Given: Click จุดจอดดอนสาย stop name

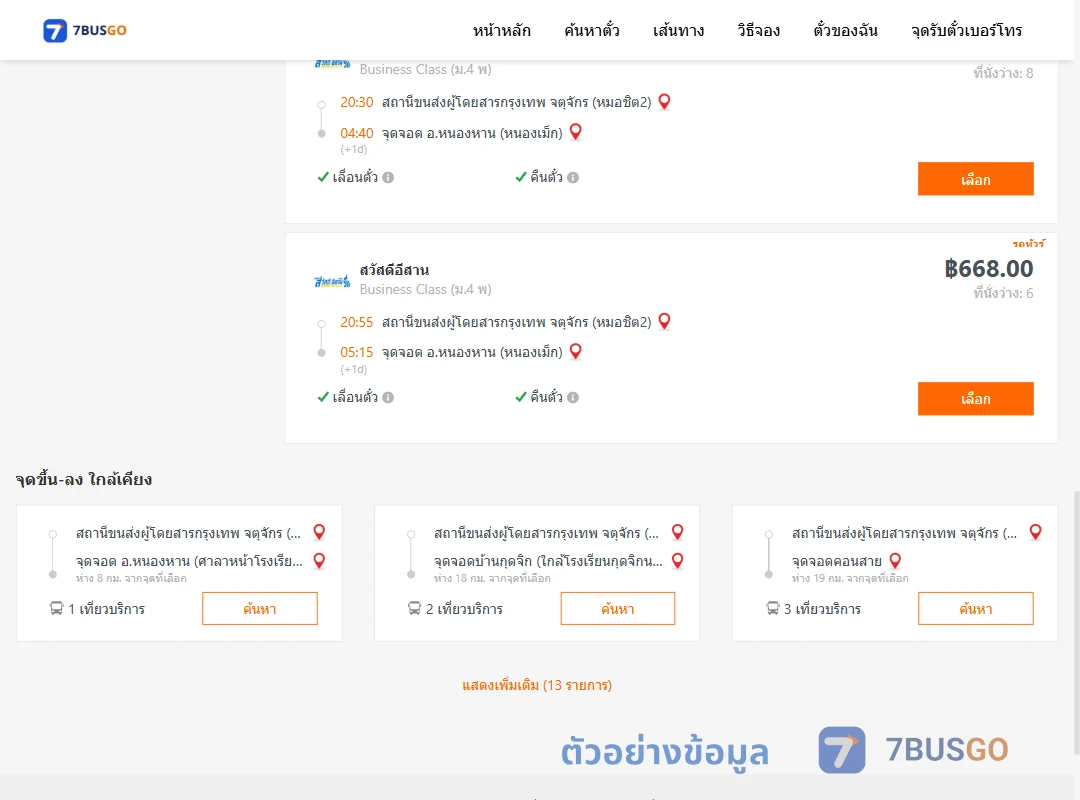Looking at the screenshot, I should (836, 562).
